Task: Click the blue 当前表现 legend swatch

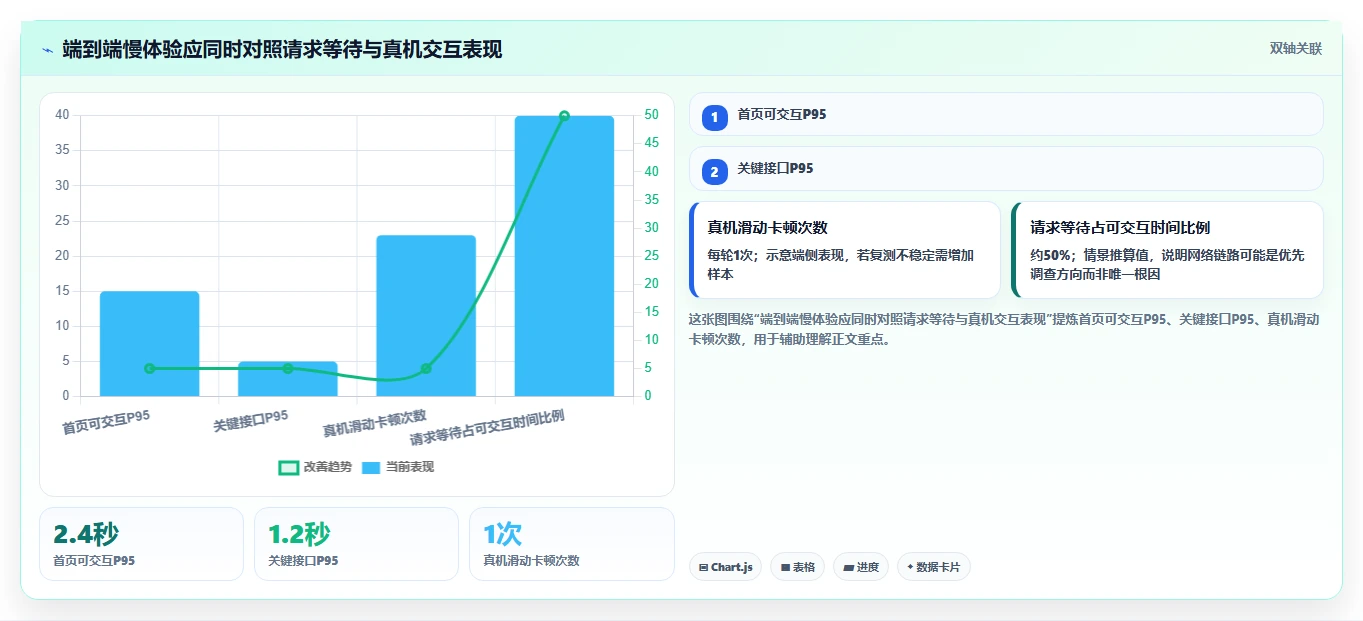Action: click(371, 467)
